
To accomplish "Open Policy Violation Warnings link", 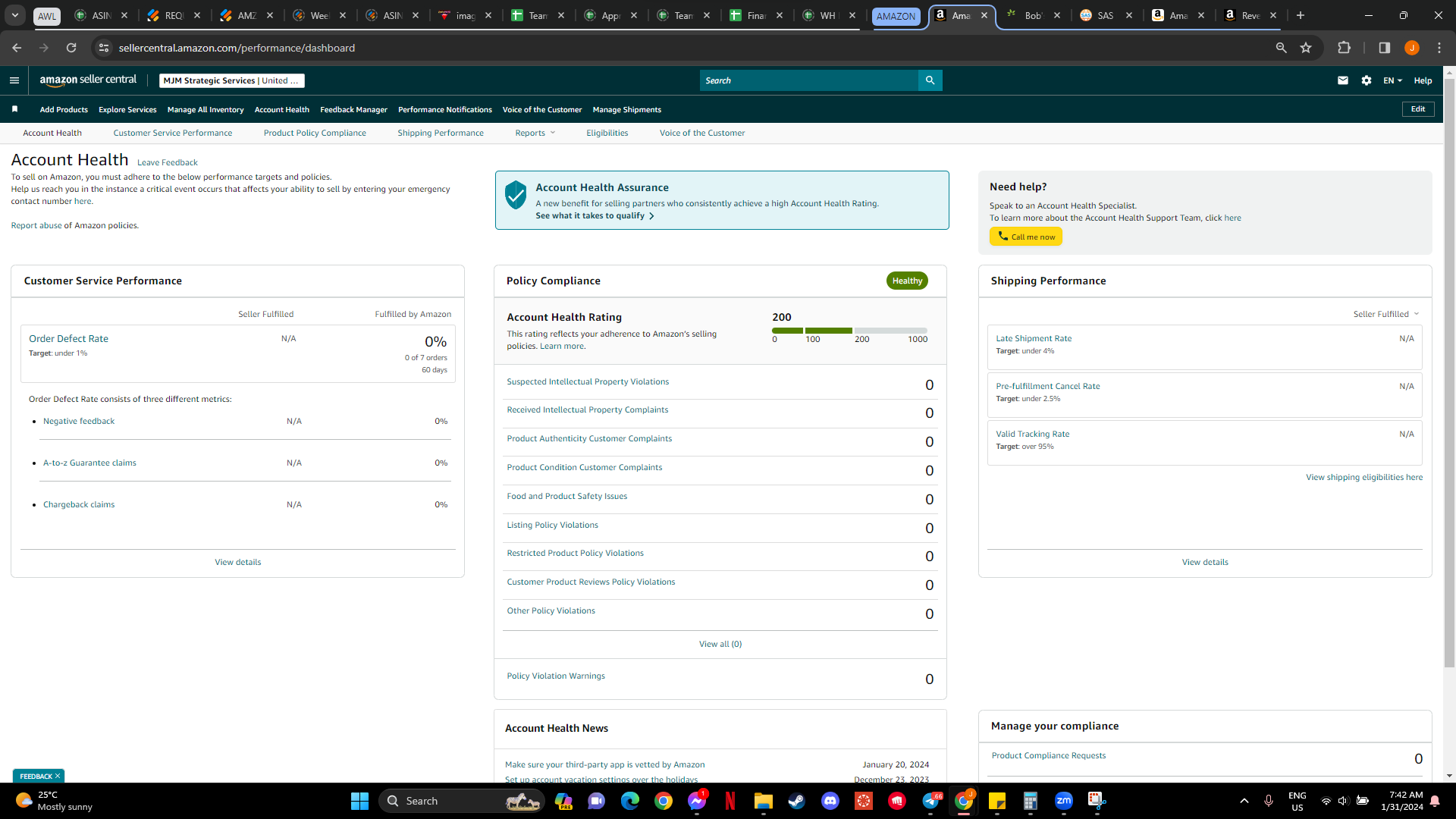I will (556, 676).
